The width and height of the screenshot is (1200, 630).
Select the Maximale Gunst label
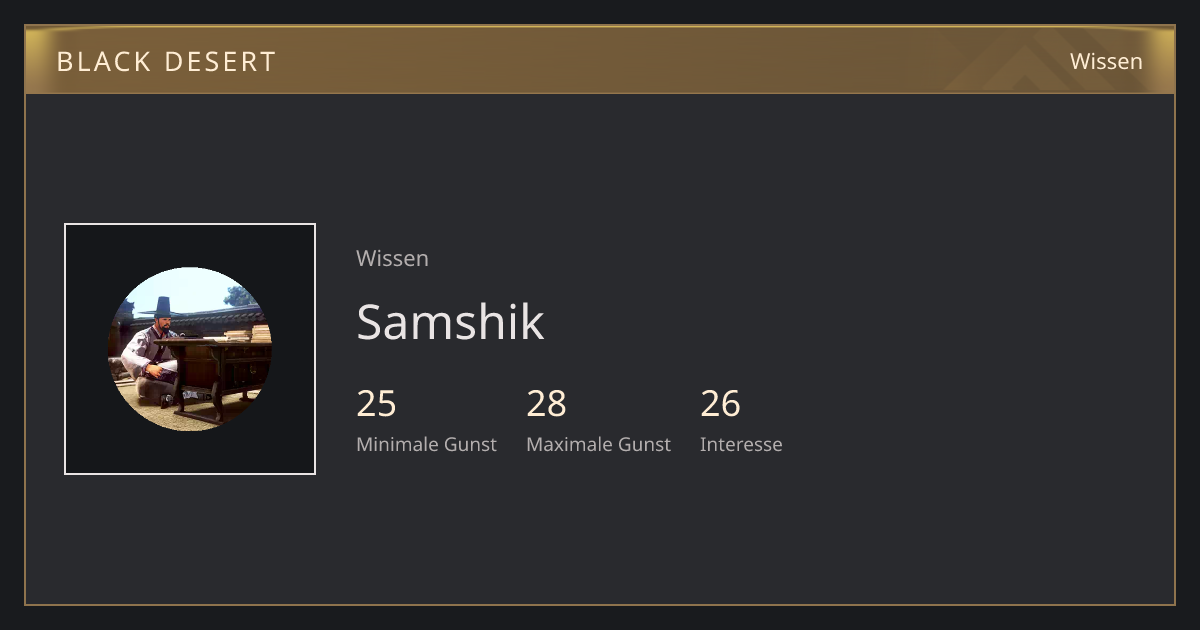click(598, 444)
